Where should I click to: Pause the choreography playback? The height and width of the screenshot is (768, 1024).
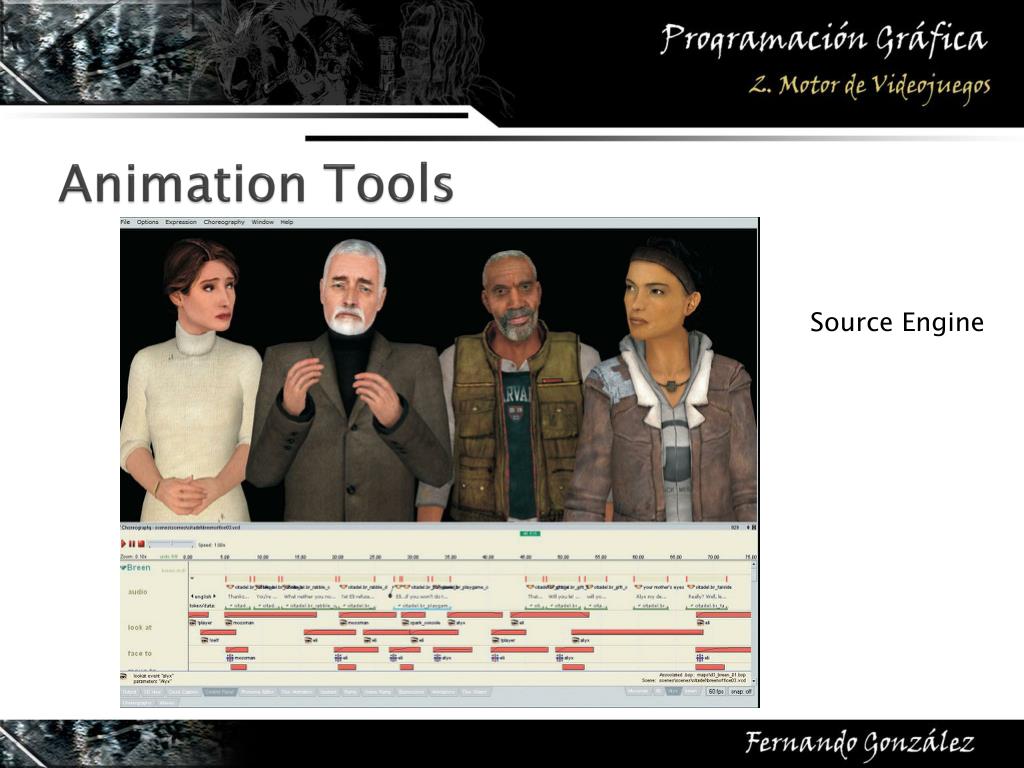(132, 543)
